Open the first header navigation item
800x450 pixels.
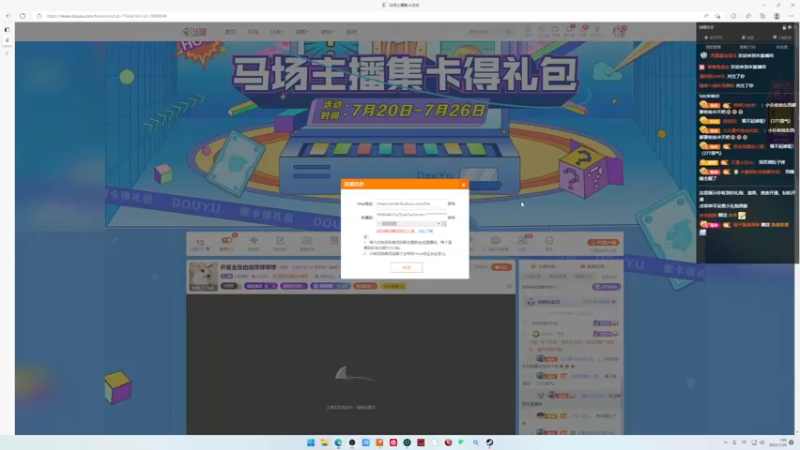coord(231,32)
